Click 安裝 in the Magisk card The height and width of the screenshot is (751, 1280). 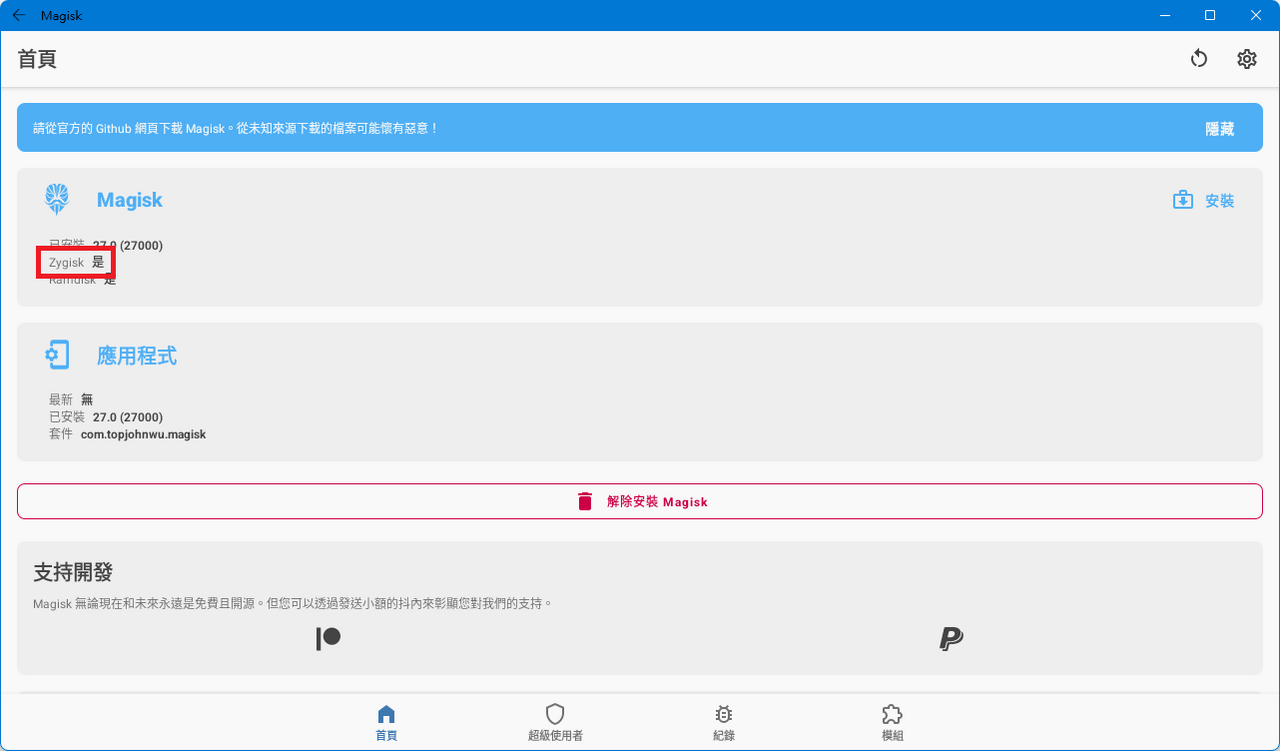pyautogui.click(x=1204, y=200)
